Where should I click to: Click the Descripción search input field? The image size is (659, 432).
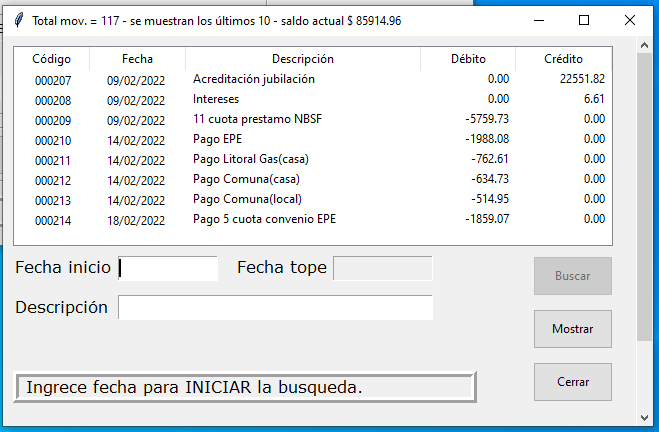pyautogui.click(x=275, y=307)
